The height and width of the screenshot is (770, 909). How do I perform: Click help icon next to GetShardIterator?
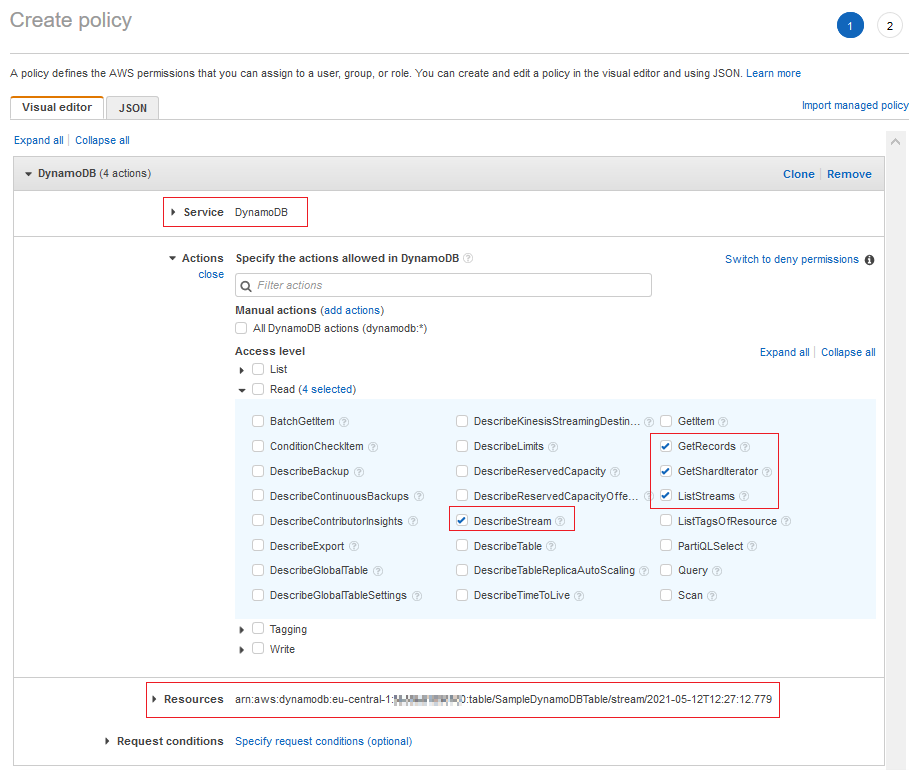pyautogui.click(x=767, y=472)
